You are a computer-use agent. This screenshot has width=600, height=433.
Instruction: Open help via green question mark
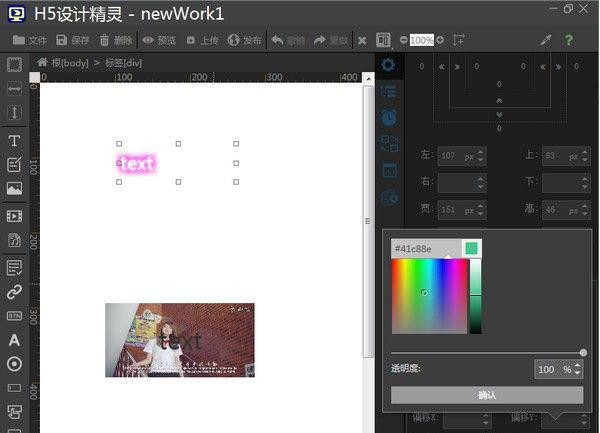point(570,40)
